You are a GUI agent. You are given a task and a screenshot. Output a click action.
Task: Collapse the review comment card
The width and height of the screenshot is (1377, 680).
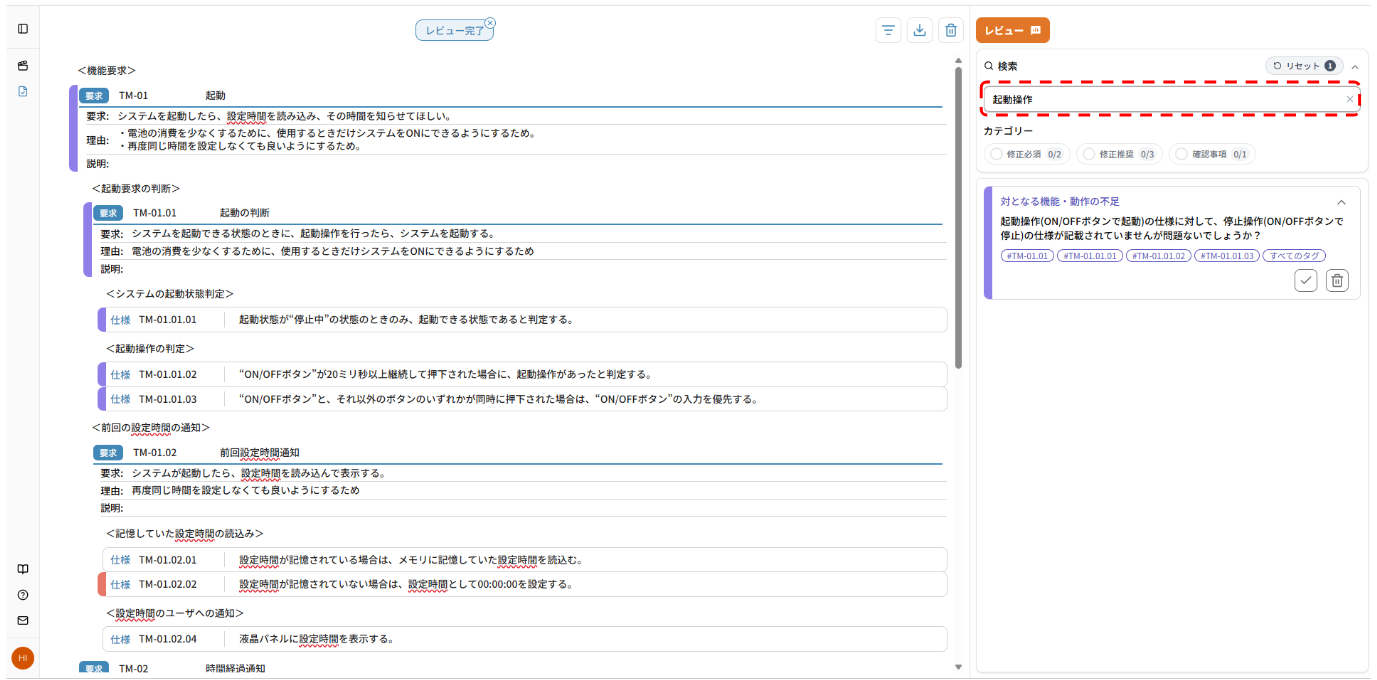click(x=1341, y=201)
